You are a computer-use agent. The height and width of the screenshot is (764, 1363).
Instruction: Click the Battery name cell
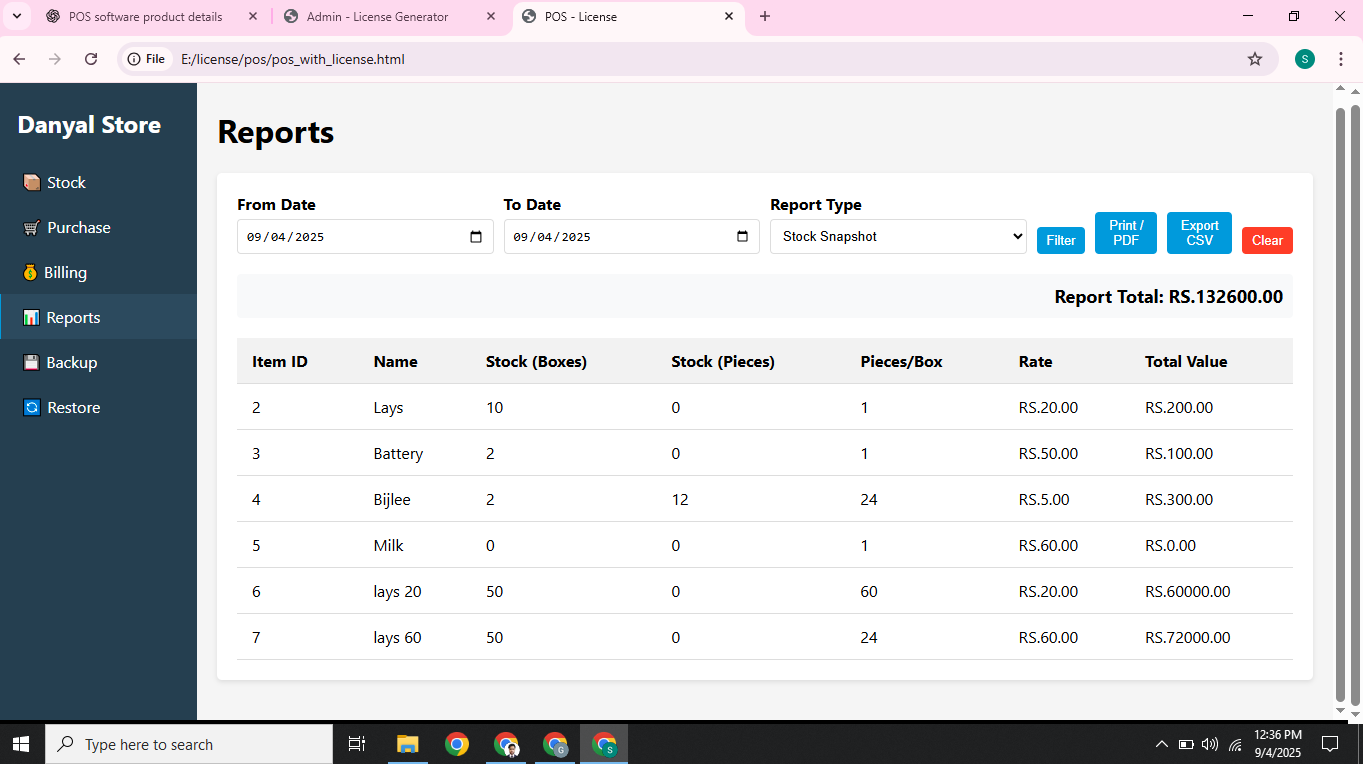[398, 454]
